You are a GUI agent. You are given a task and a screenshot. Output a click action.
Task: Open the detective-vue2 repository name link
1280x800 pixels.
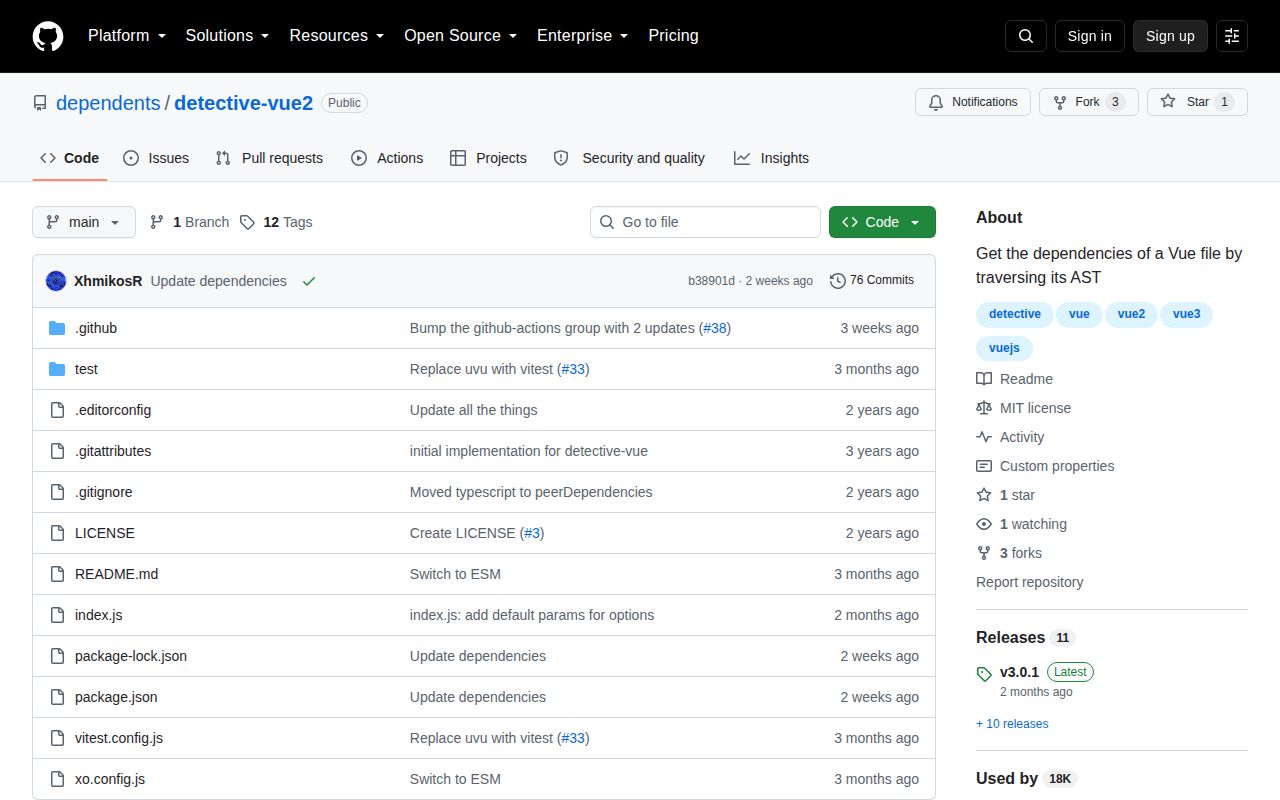point(244,103)
